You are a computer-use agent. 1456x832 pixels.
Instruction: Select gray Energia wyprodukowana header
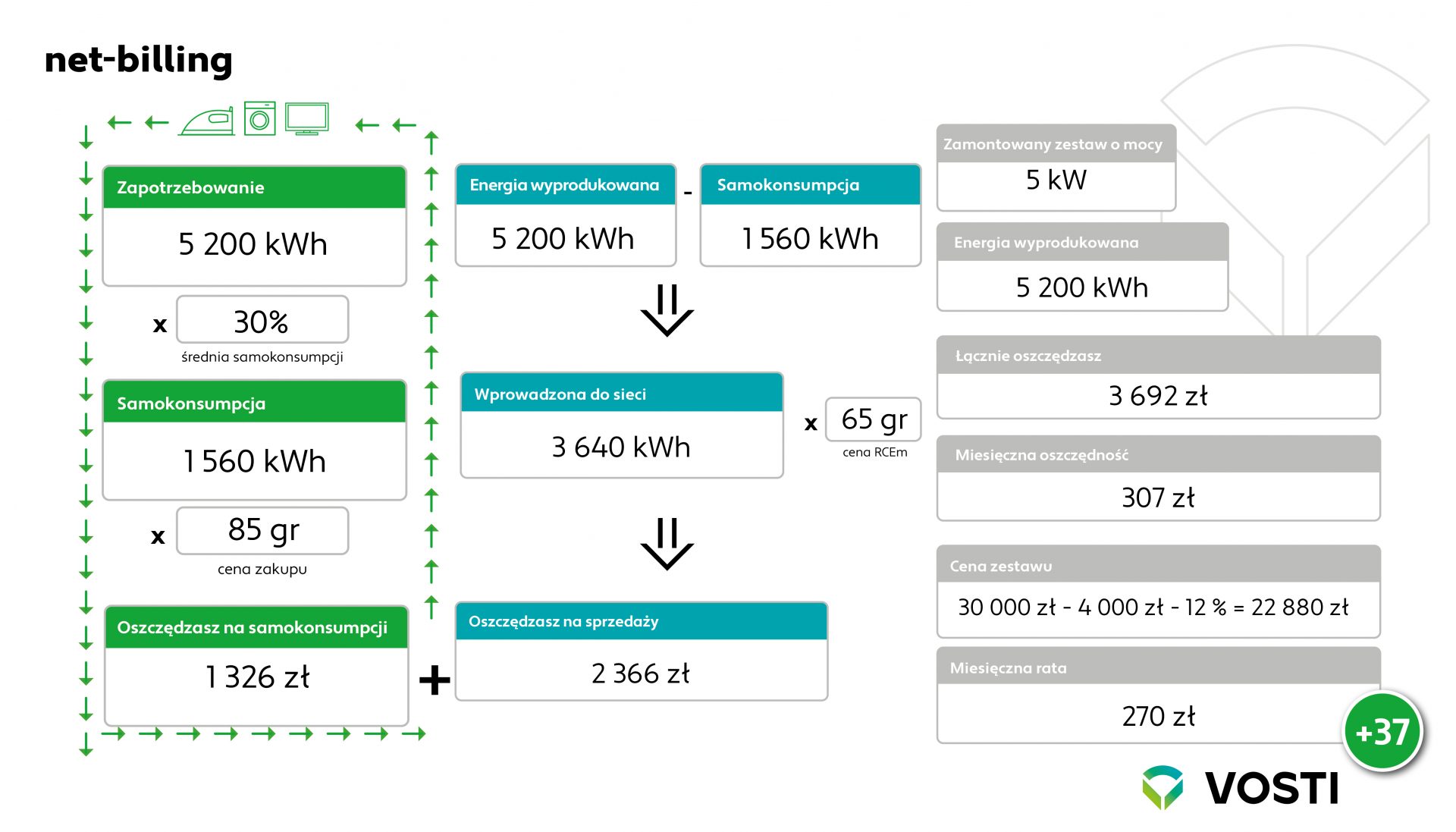point(1083,242)
